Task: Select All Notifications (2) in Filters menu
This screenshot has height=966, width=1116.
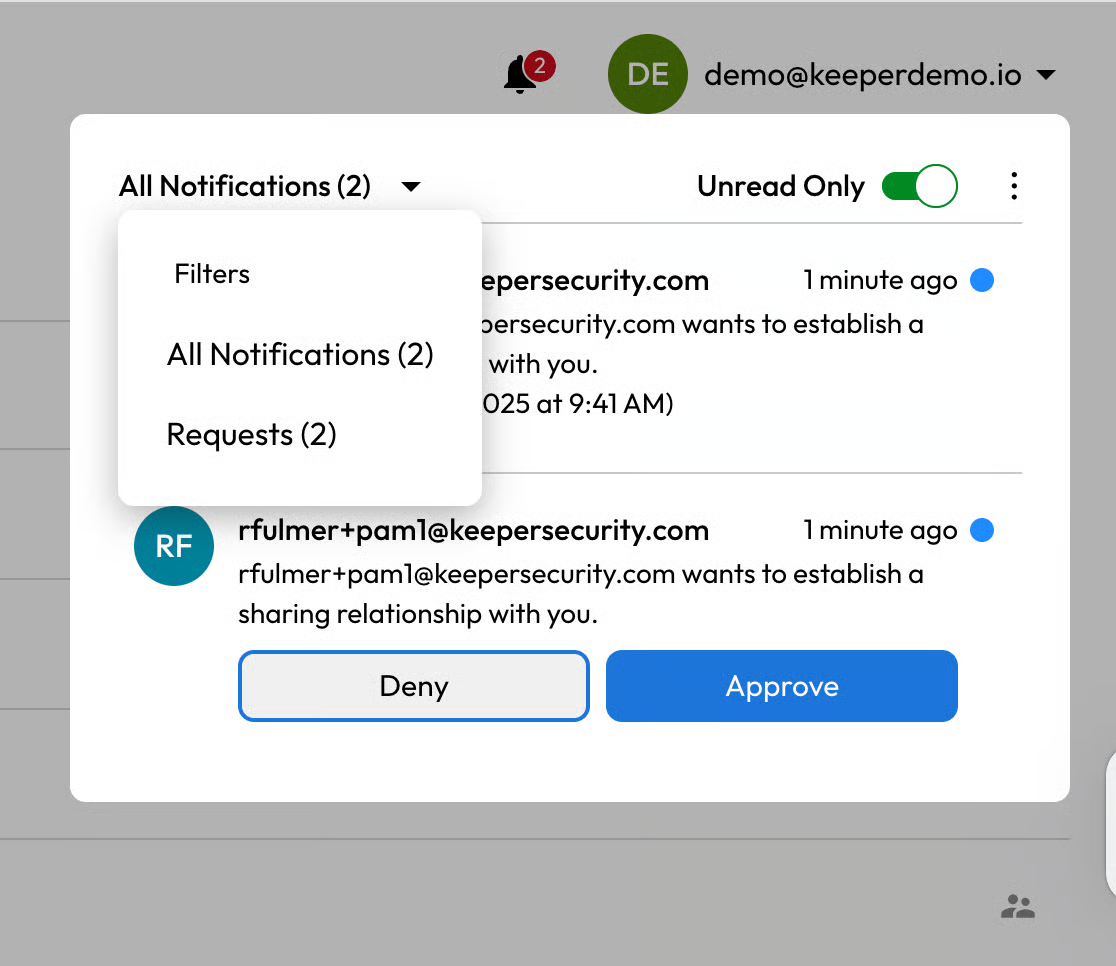Action: (x=300, y=355)
